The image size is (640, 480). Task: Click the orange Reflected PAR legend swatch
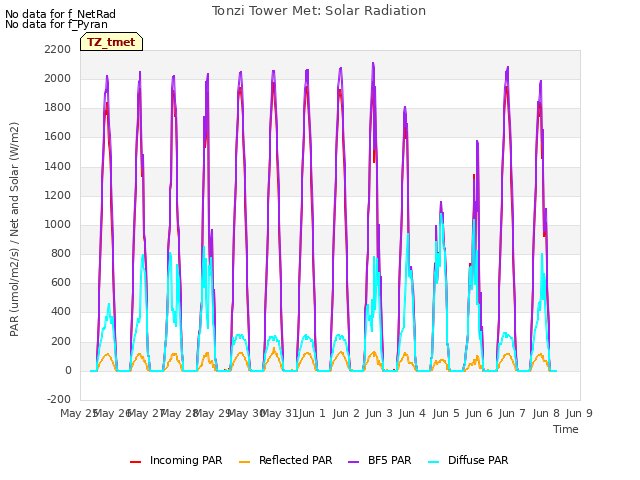point(244,462)
